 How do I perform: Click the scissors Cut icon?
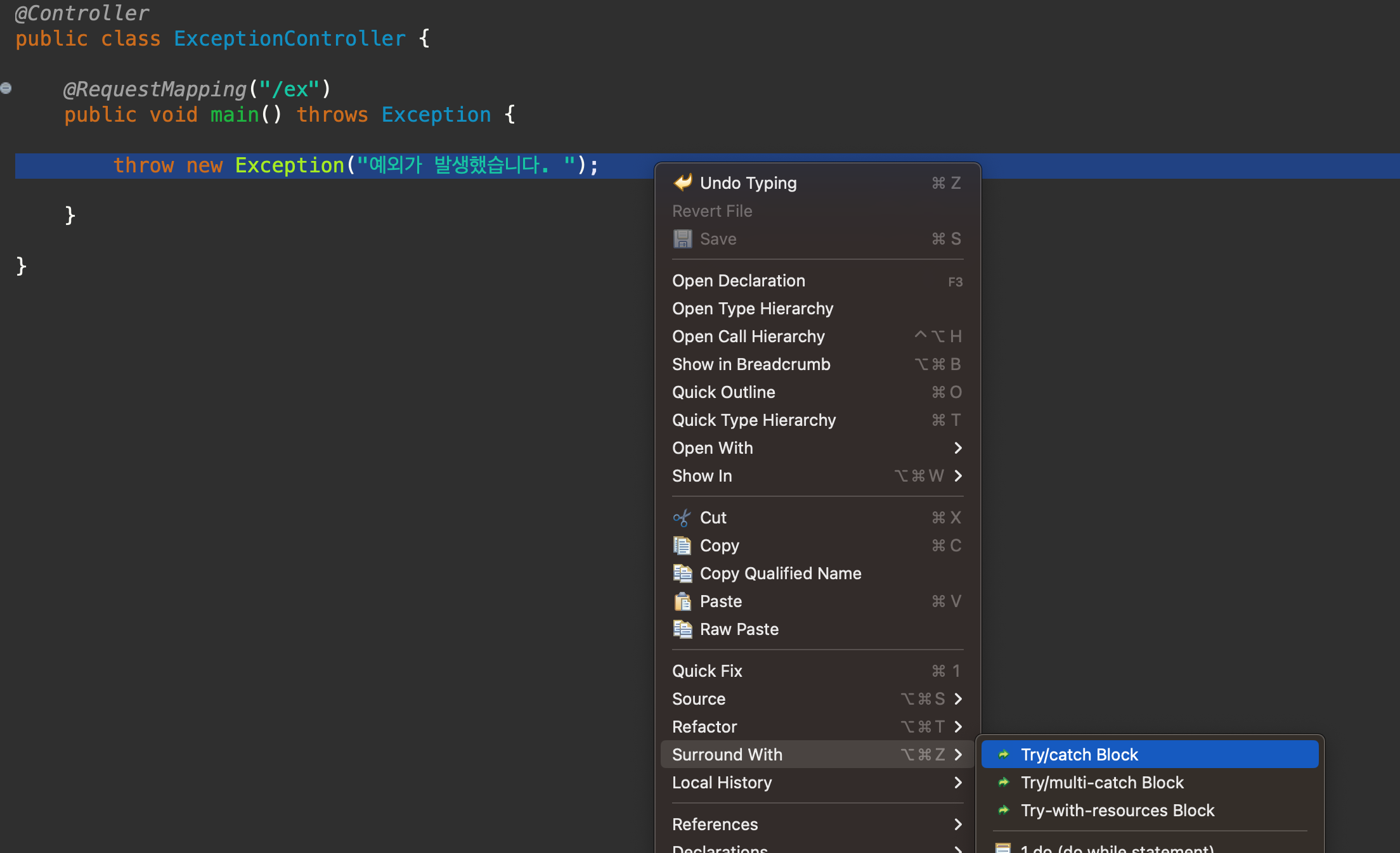coord(682,518)
